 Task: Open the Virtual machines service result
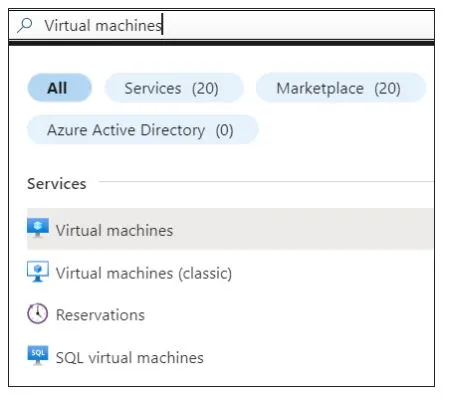click(230, 229)
